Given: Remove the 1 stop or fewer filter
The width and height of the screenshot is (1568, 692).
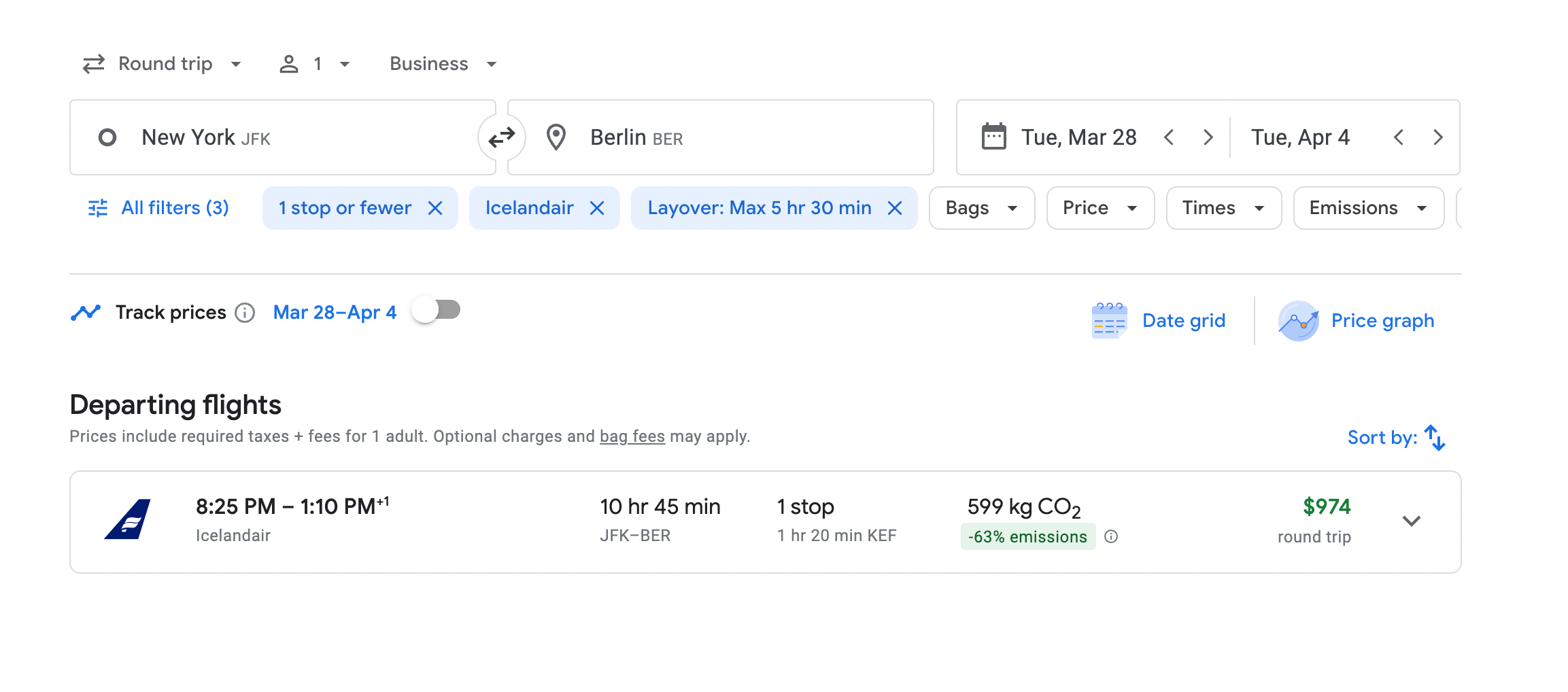Looking at the screenshot, I should coord(435,208).
